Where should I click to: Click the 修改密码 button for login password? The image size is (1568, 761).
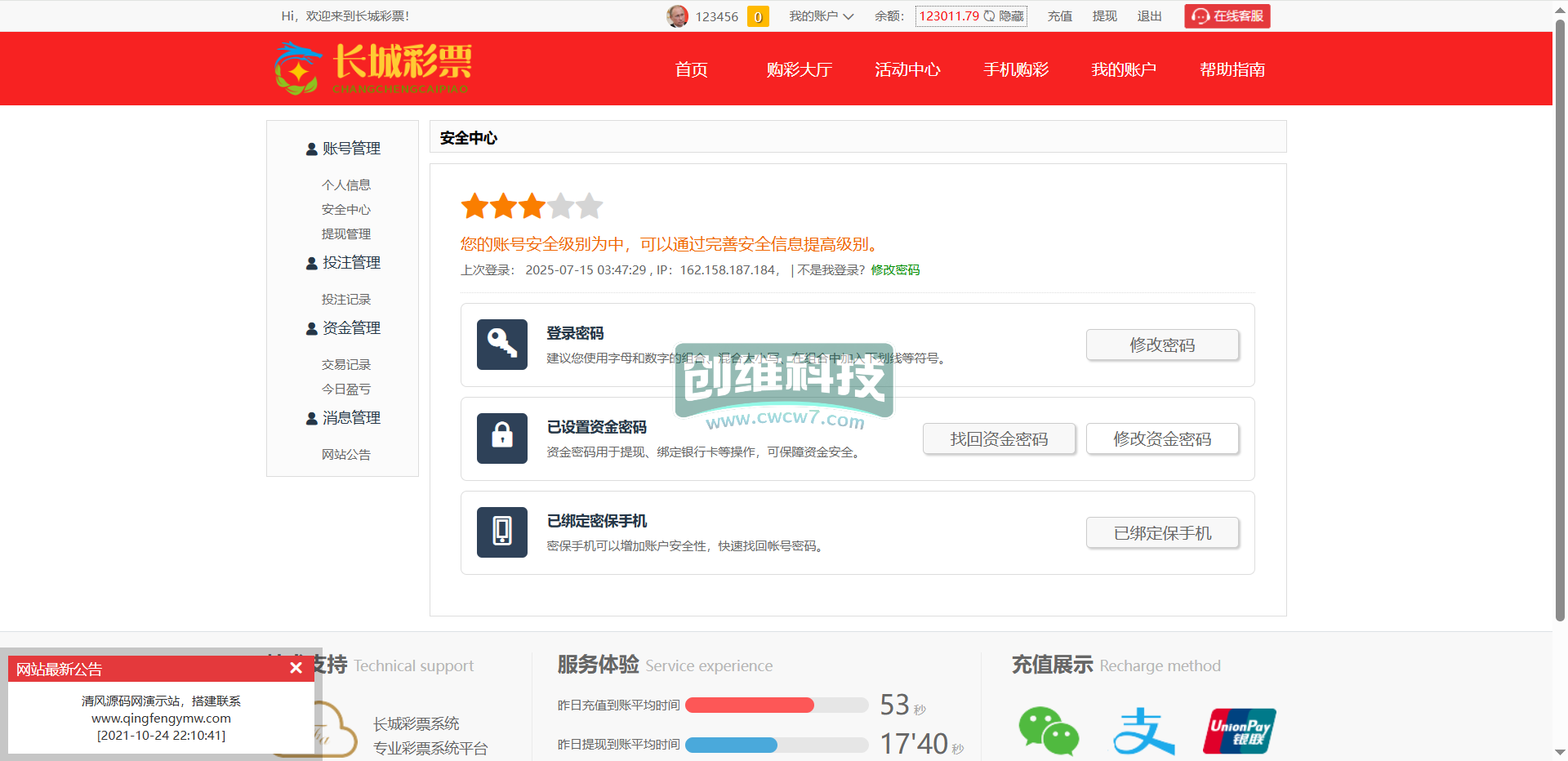click(x=1162, y=345)
